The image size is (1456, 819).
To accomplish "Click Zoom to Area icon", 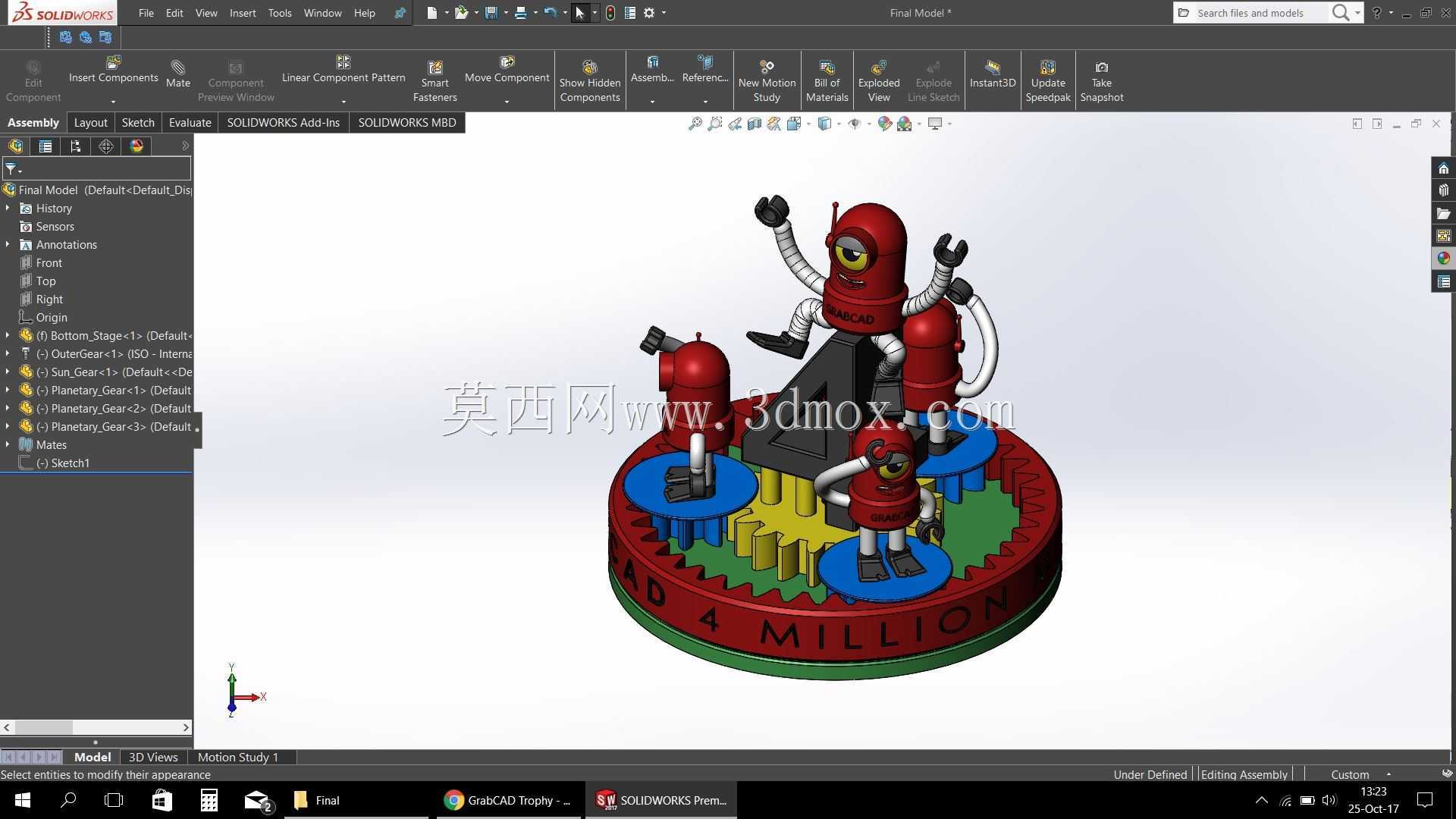I will [x=714, y=124].
